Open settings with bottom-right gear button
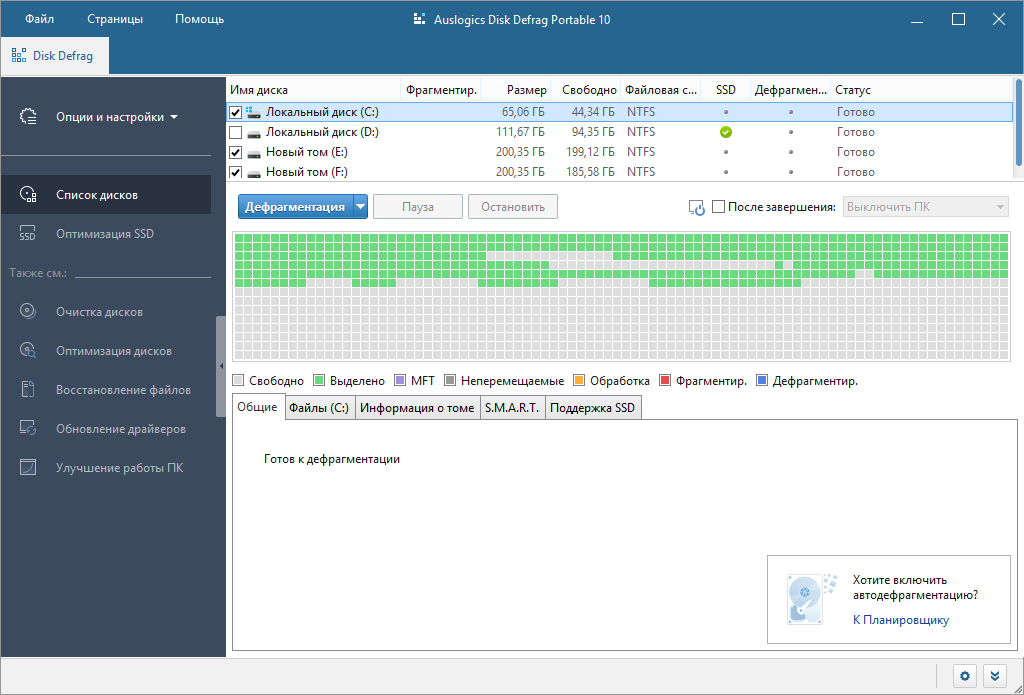Viewport: 1024px width, 695px height. 965,675
